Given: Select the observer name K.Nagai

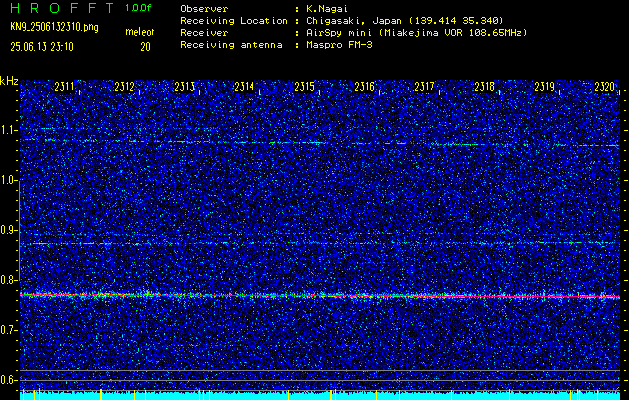Looking at the screenshot, I should (x=327, y=9).
